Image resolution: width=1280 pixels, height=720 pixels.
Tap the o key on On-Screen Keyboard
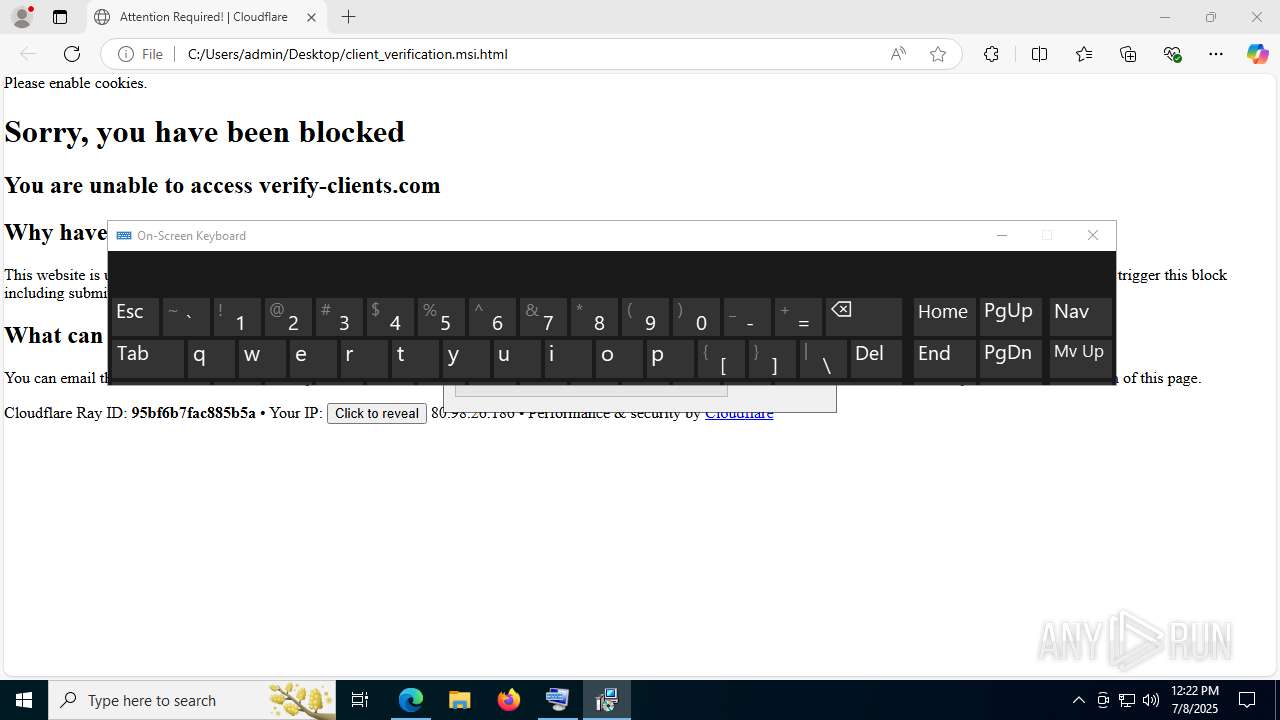point(619,358)
